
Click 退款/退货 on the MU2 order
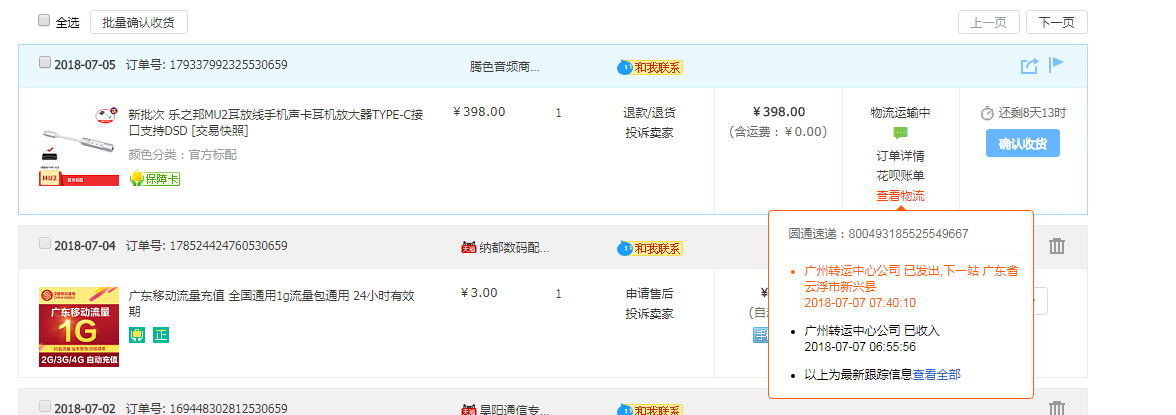[649, 113]
